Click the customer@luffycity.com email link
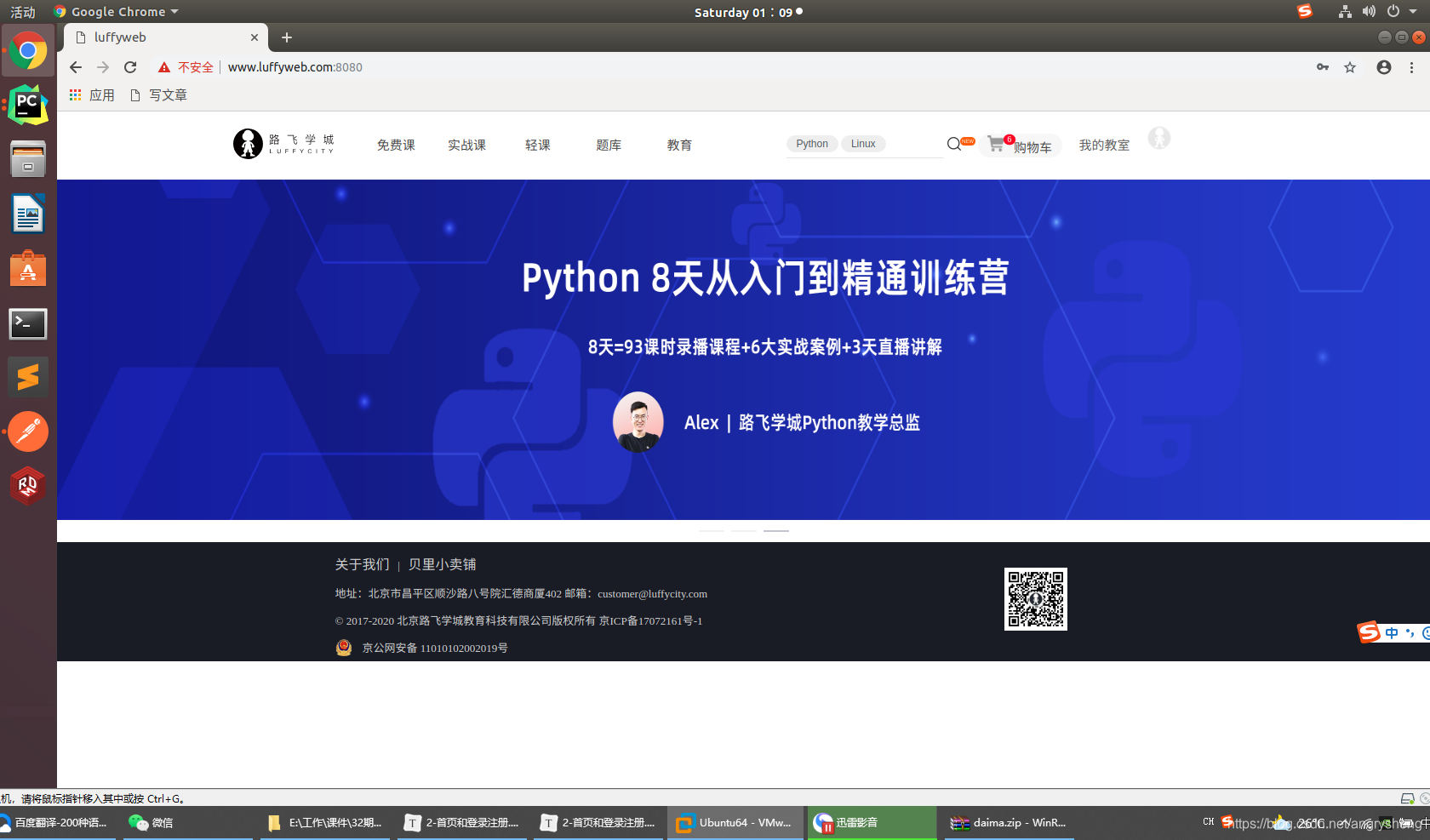Image resolution: width=1430 pixels, height=840 pixels. pyautogui.click(x=651, y=594)
